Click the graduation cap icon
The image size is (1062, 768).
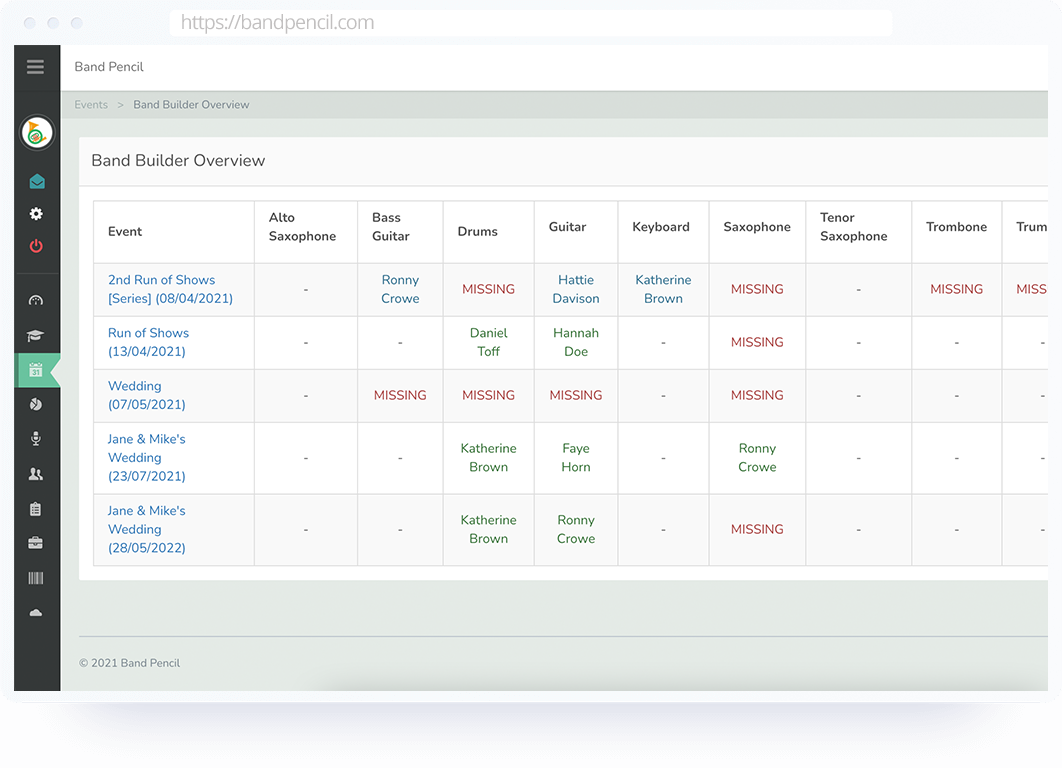tap(37, 336)
